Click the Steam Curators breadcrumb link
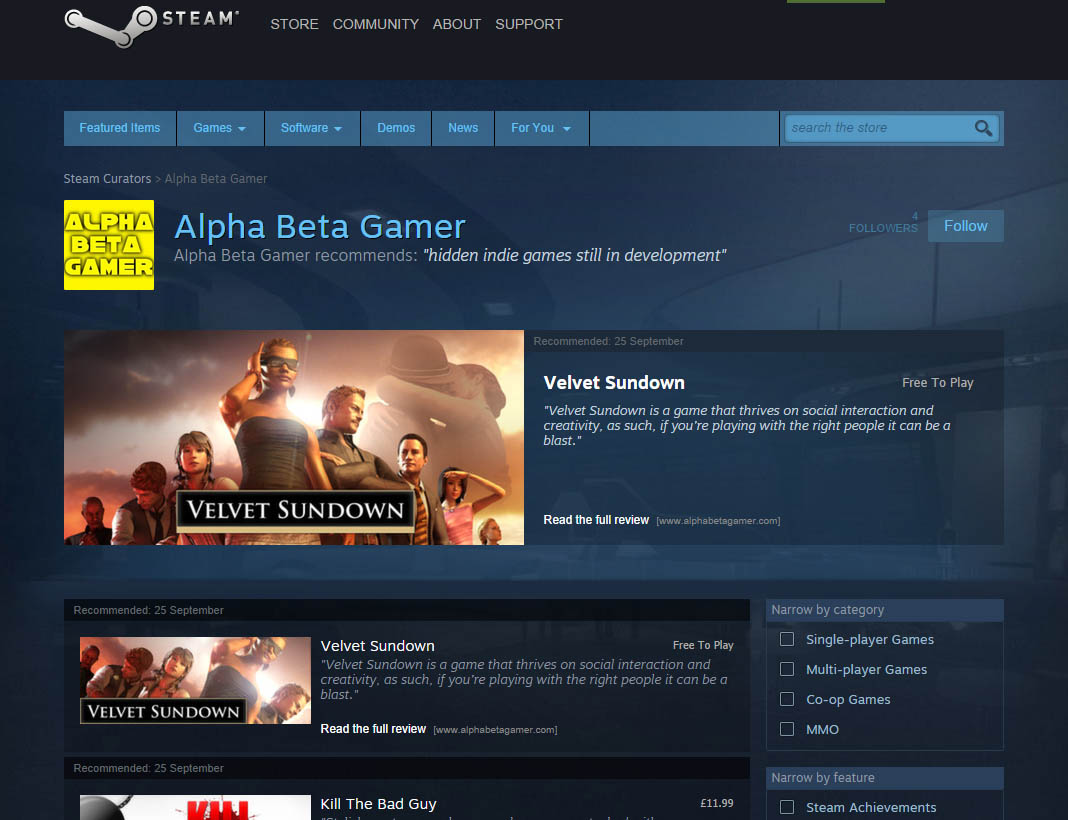Screen dimensions: 1068x820 [107, 179]
